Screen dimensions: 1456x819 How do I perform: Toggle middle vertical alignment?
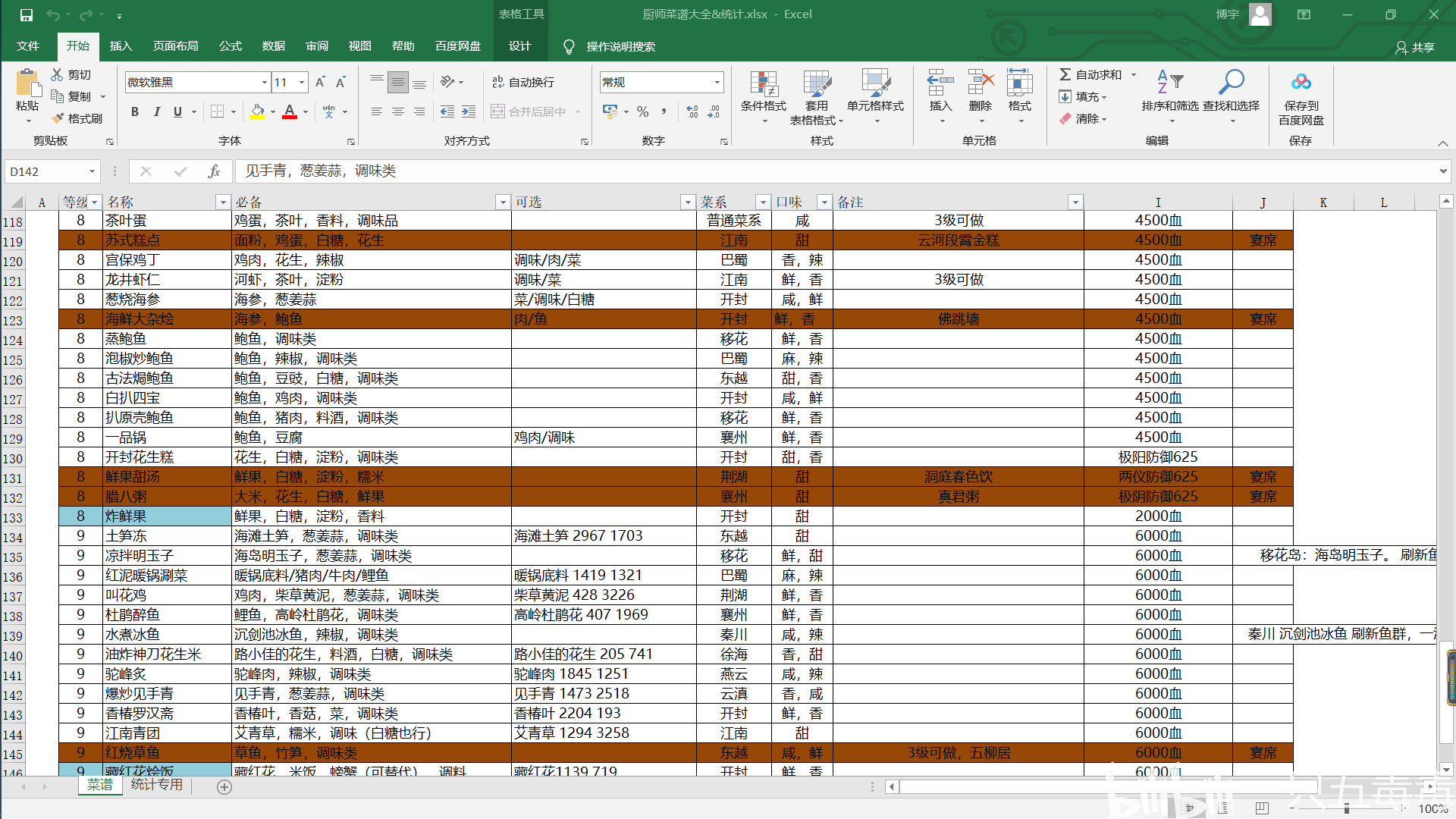pos(397,82)
